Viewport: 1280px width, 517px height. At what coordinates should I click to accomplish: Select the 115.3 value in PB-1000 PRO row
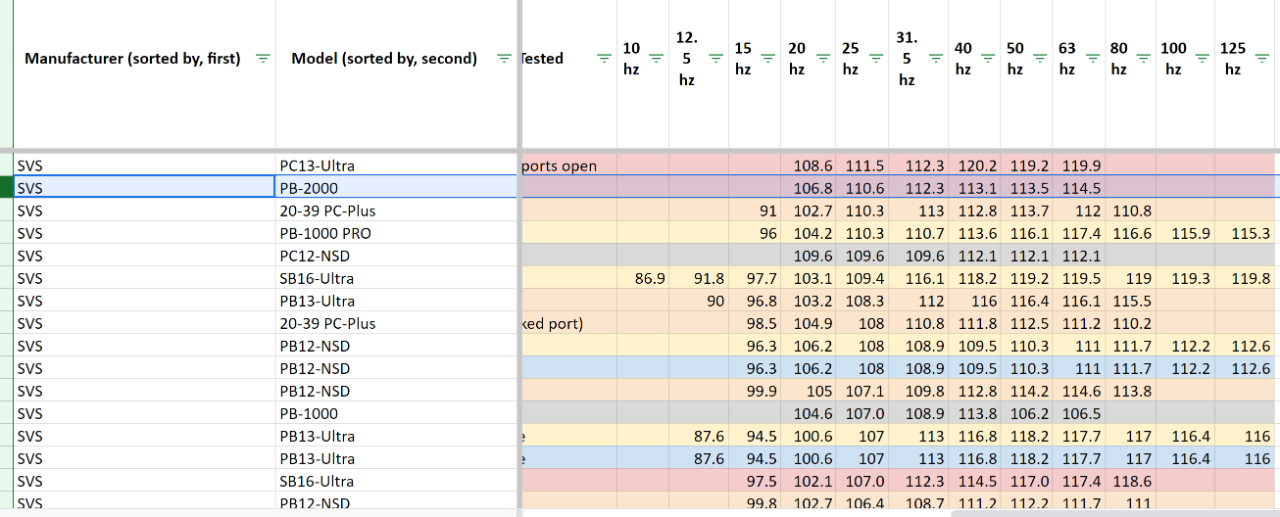click(x=1247, y=233)
